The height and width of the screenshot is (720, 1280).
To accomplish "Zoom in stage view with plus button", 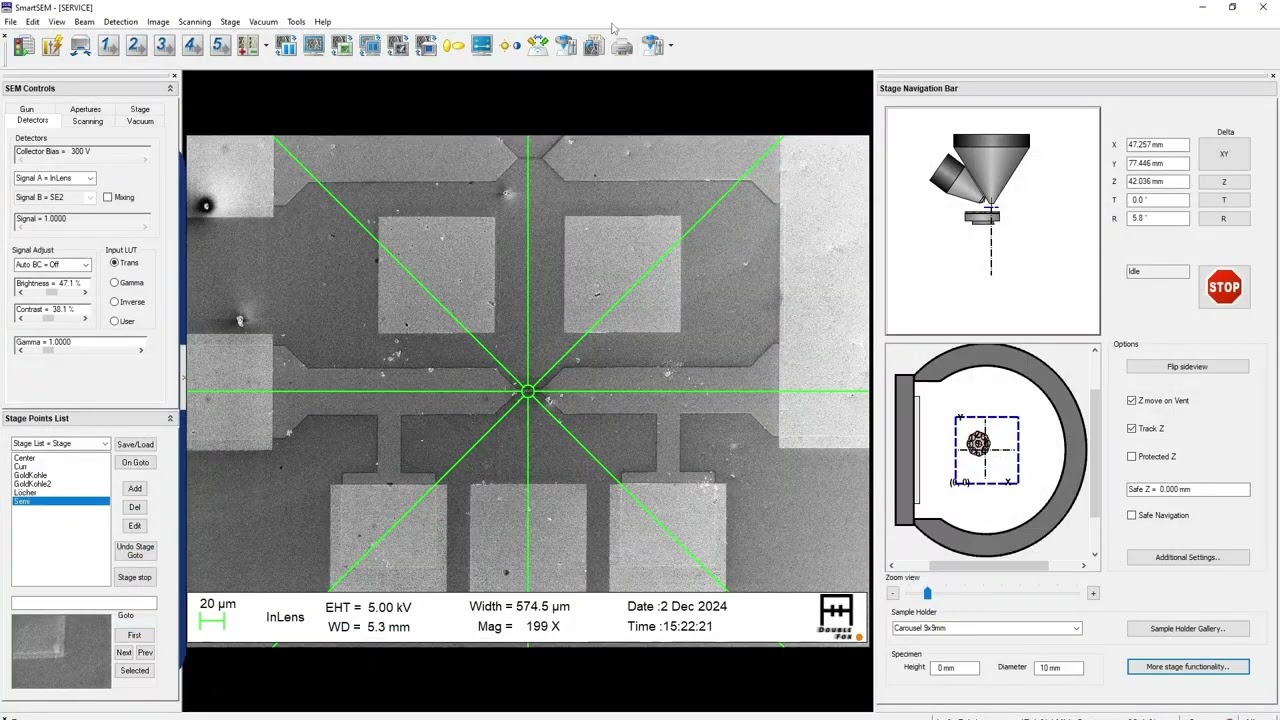I will [1093, 593].
